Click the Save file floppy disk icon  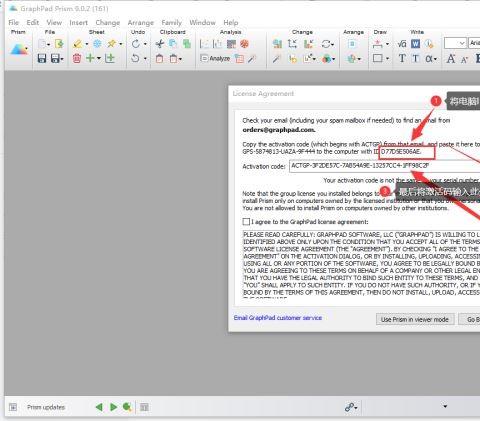click(x=42, y=58)
